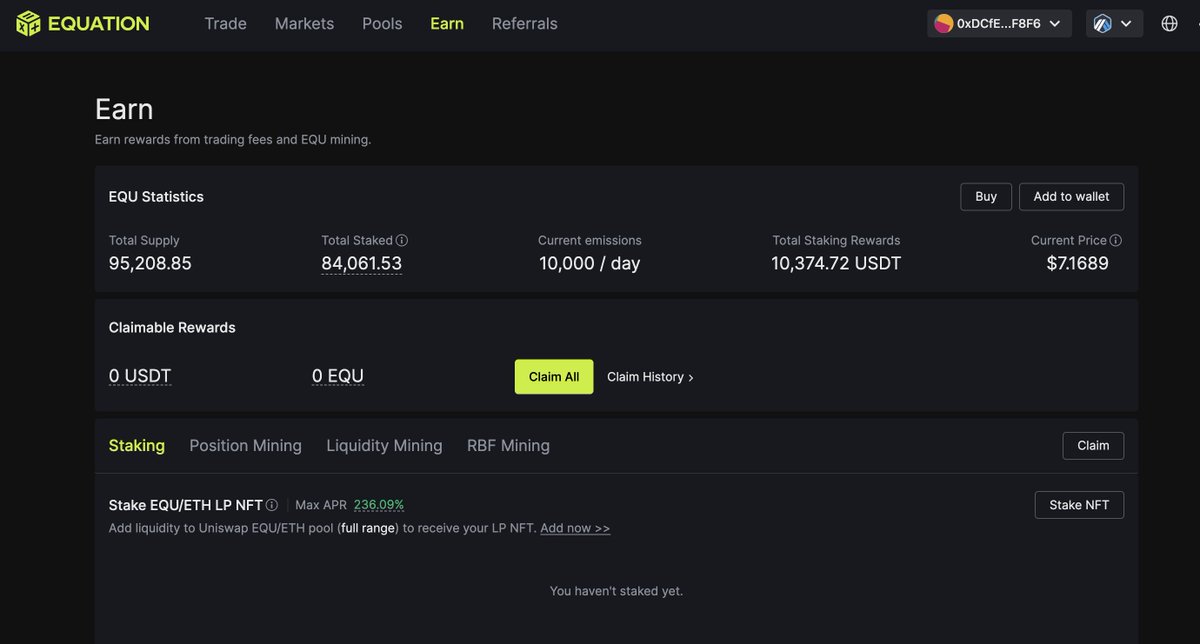Image resolution: width=1200 pixels, height=644 pixels.
Task: Click info icon beside Stake EQU/ETH LP NFT
Action: pyautogui.click(x=272, y=505)
